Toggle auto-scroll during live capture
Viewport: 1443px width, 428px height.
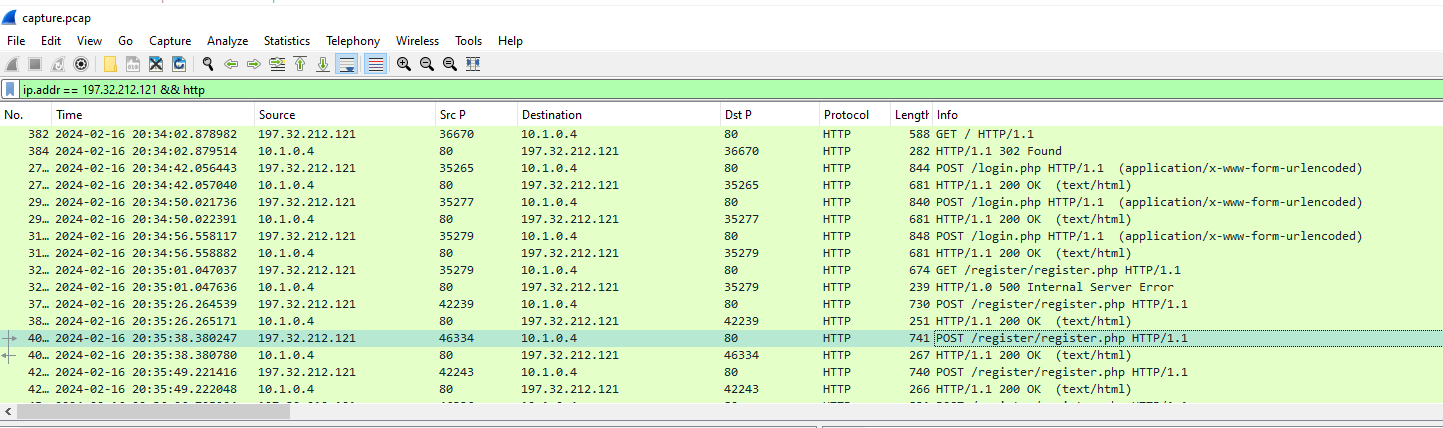coord(347,64)
